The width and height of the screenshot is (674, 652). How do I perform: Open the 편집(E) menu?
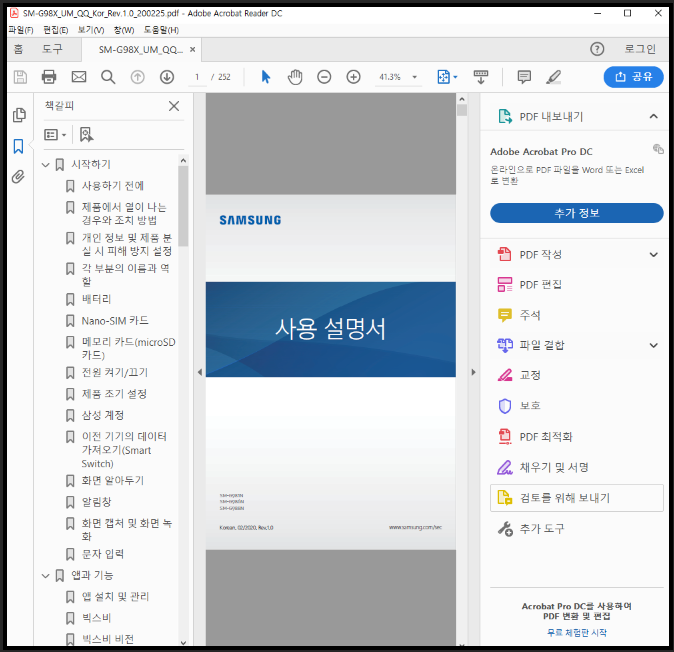click(x=55, y=30)
